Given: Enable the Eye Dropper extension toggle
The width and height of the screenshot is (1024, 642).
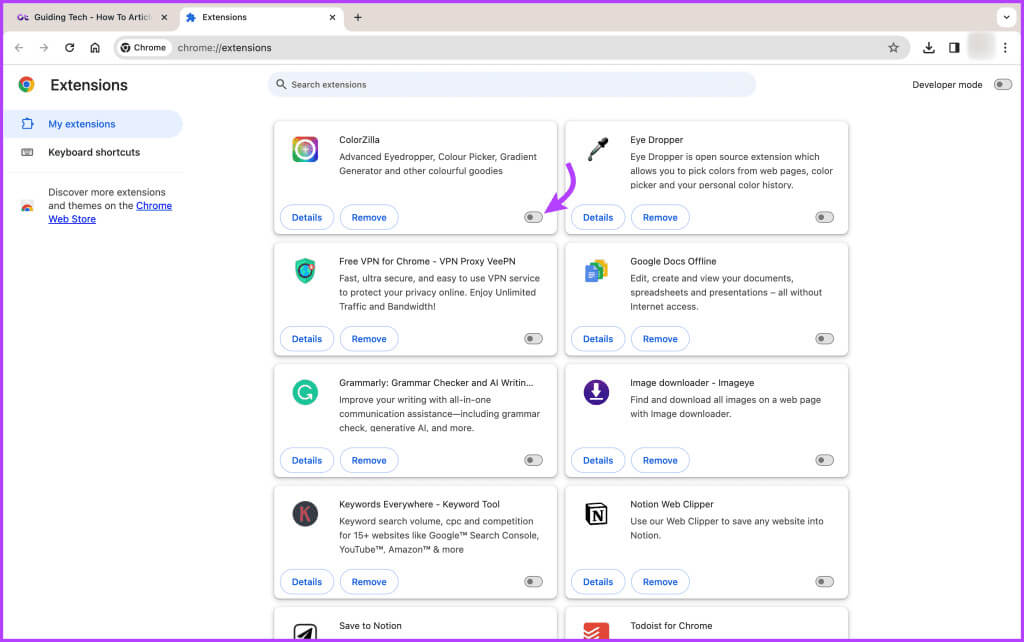Looking at the screenshot, I should coord(825,217).
